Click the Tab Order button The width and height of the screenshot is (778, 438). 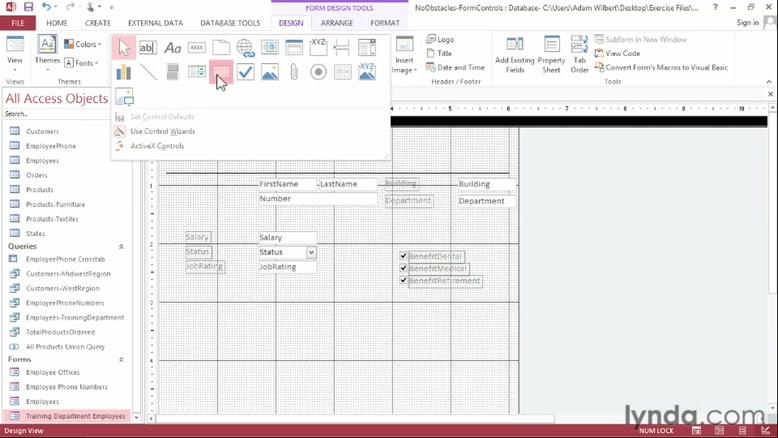point(579,55)
